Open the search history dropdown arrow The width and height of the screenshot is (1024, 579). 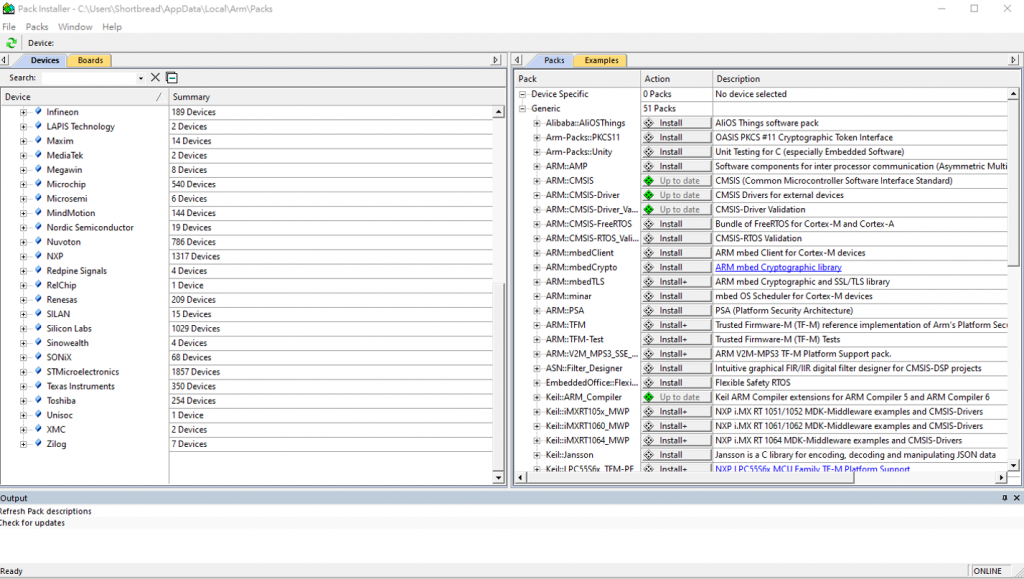click(x=140, y=78)
